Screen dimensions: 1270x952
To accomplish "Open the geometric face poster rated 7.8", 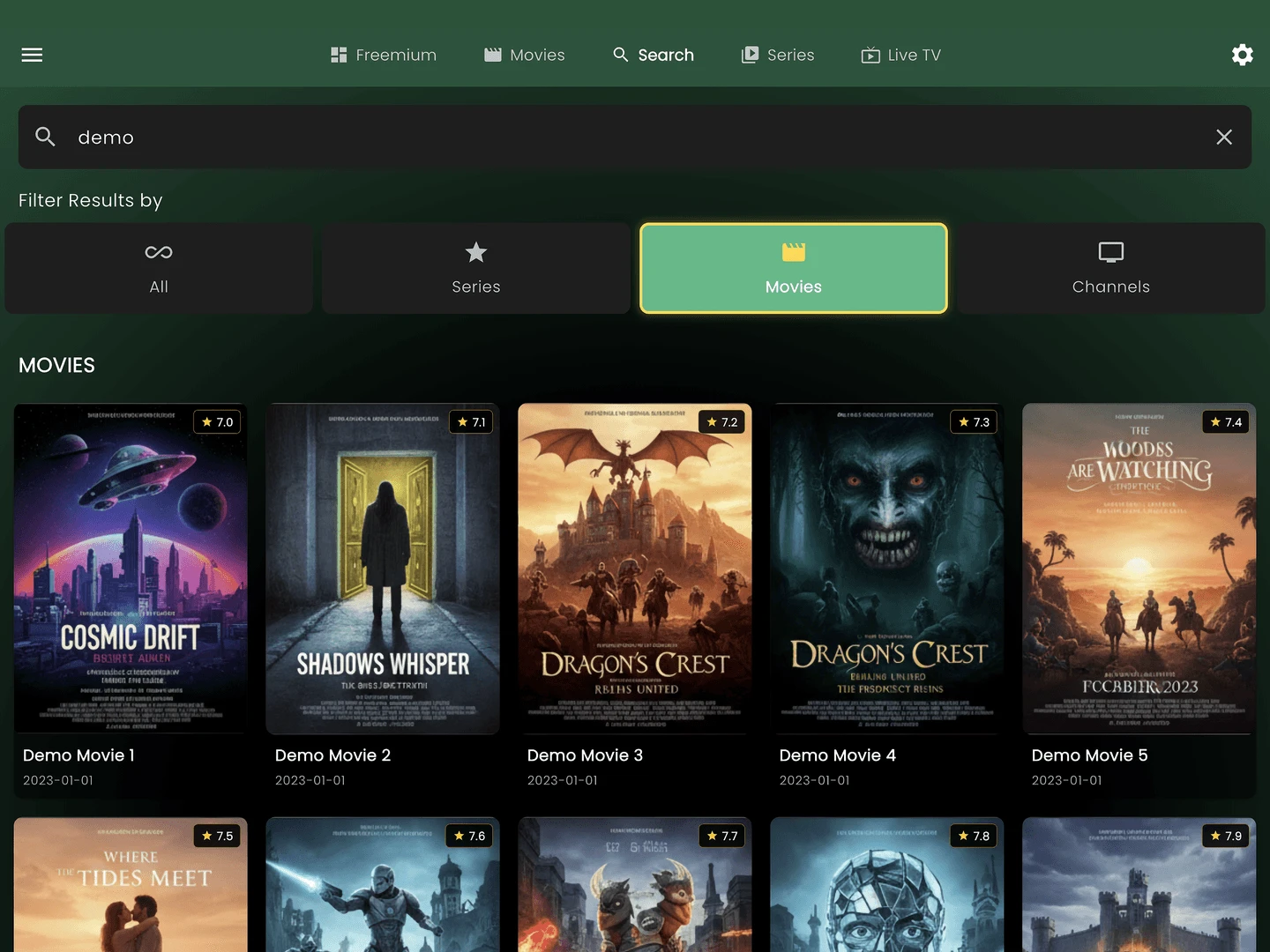I will click(x=887, y=885).
